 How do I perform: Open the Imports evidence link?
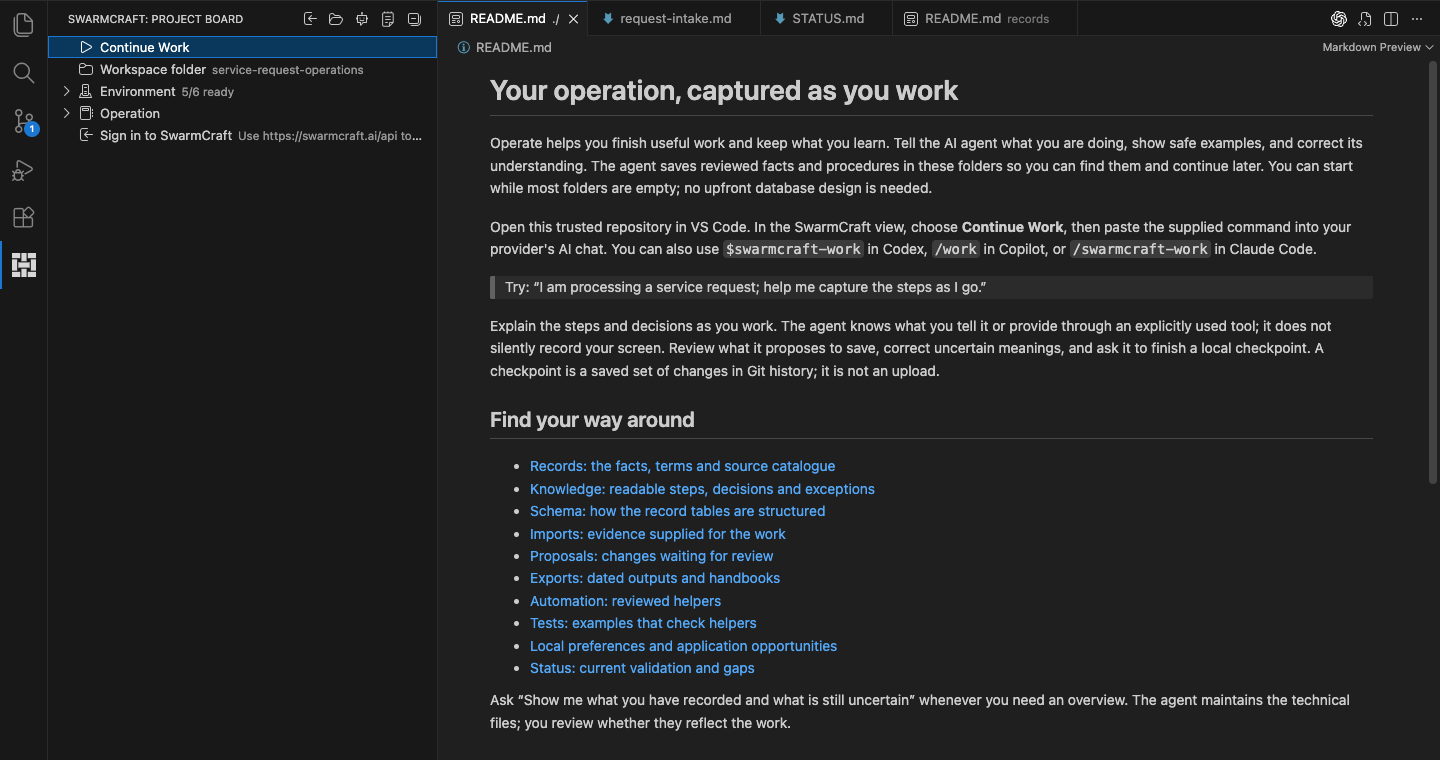[x=658, y=534]
